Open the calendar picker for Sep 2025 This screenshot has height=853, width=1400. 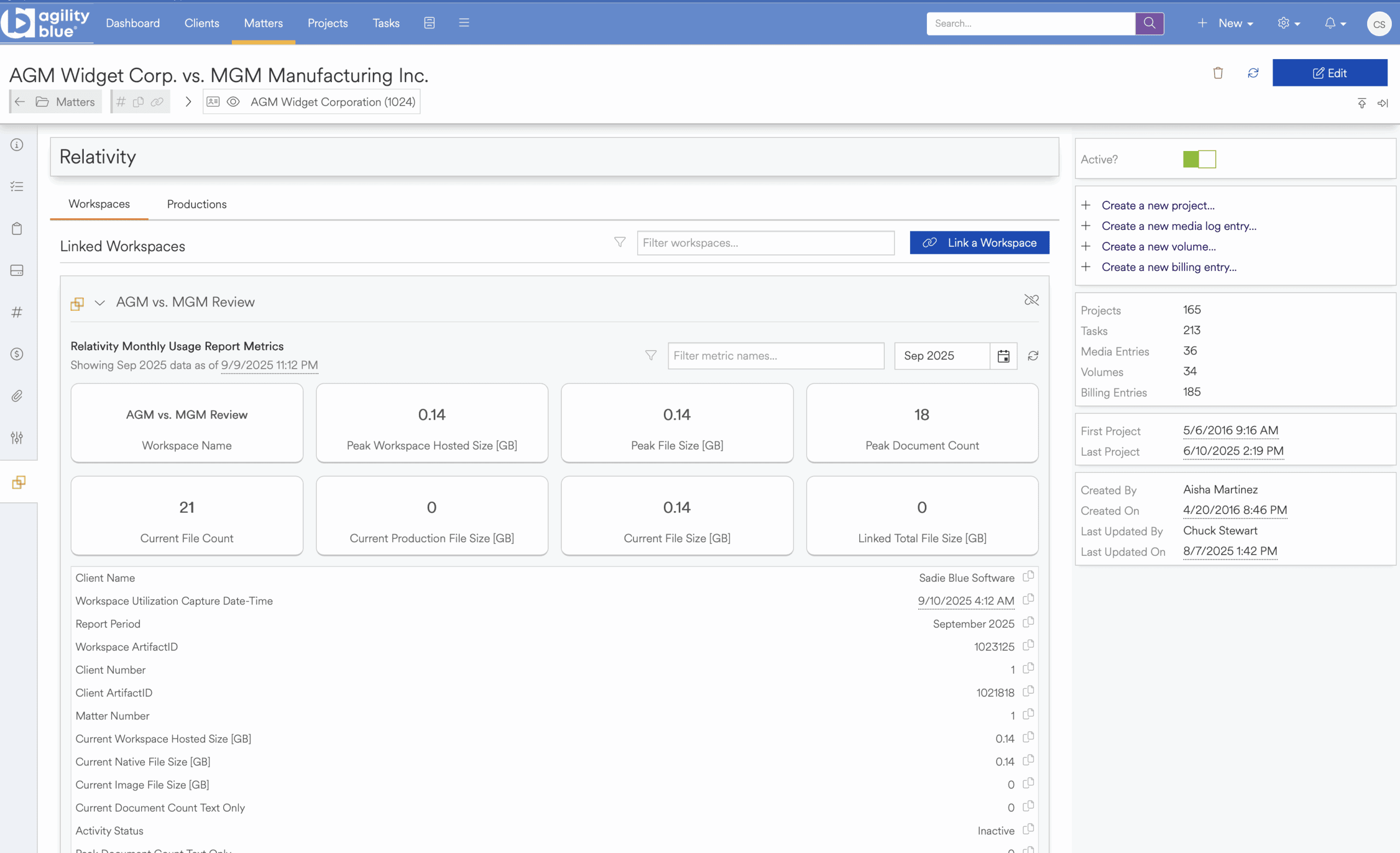1004,356
